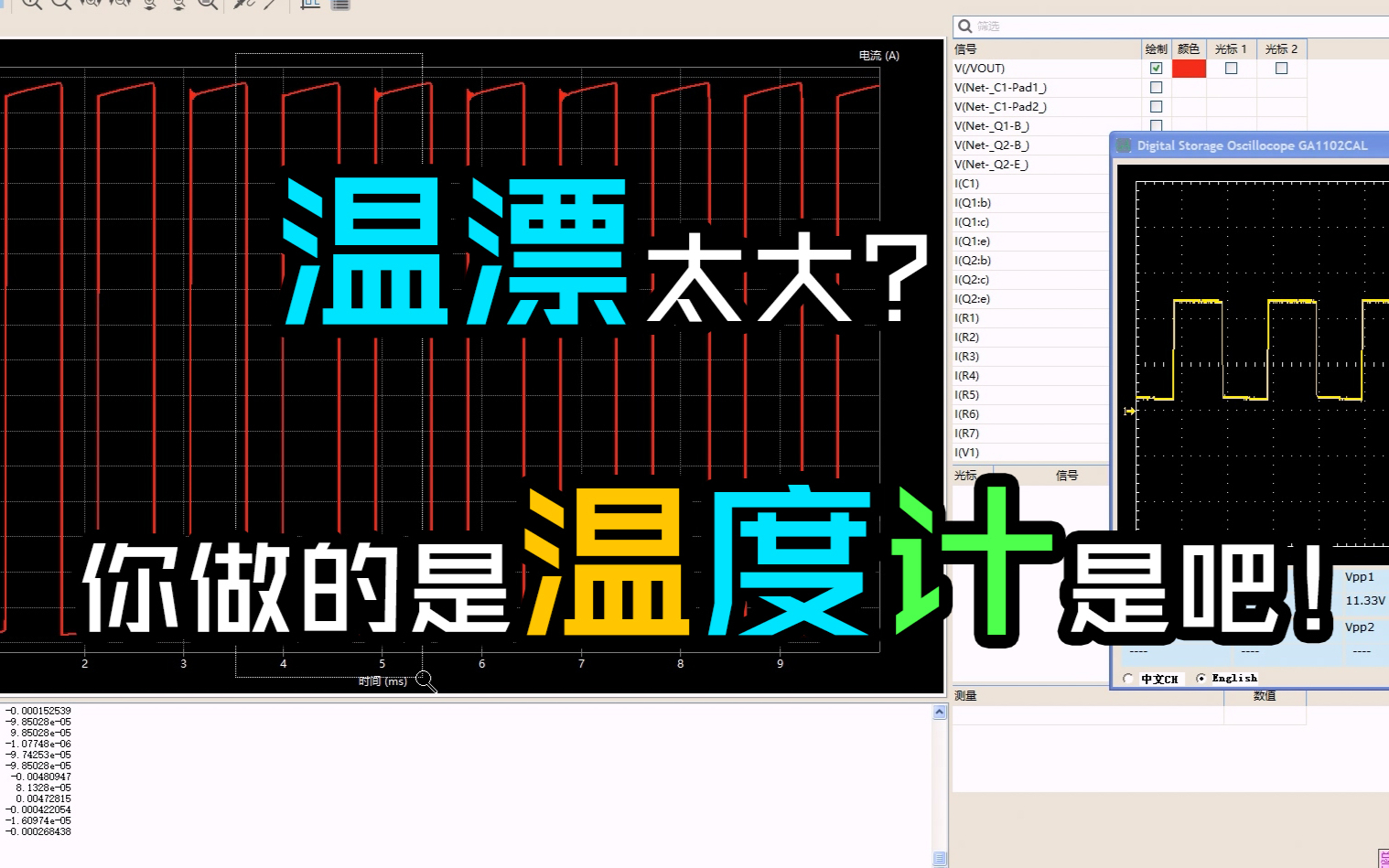Enable cursor 2 for V(/VOUT)
1389x868 pixels.
tap(1281, 69)
